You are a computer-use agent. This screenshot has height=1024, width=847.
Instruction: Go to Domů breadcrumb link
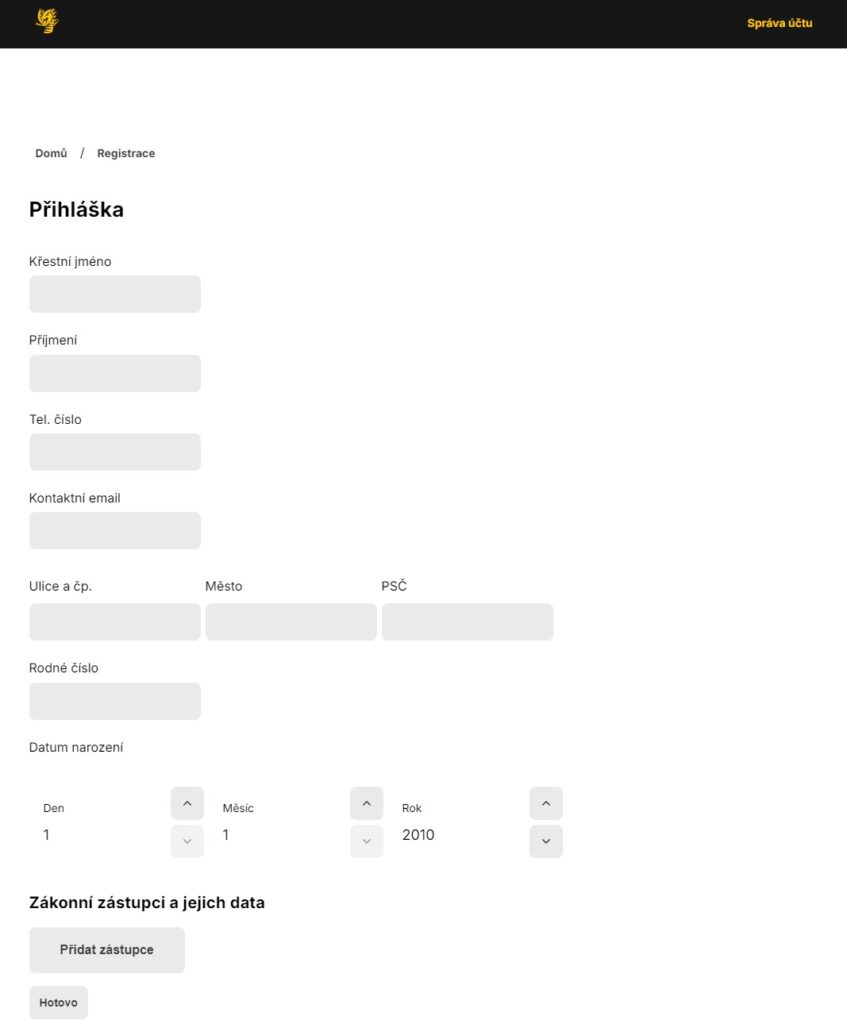point(51,153)
